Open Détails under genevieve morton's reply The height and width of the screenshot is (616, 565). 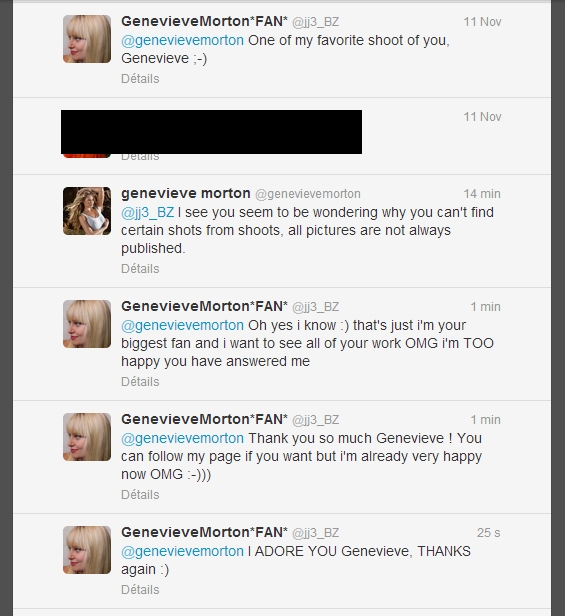click(x=140, y=269)
